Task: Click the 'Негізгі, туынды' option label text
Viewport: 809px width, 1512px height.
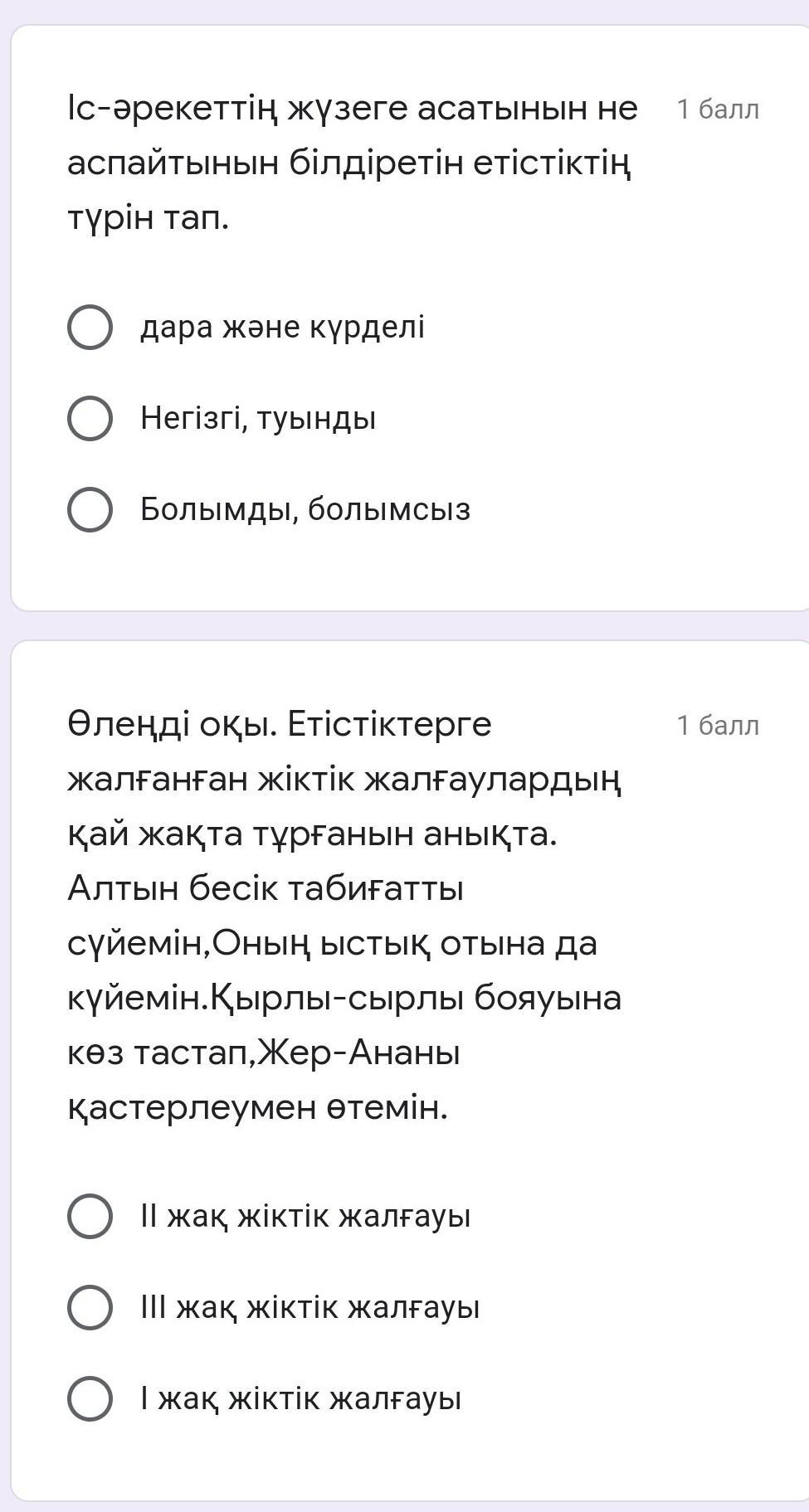Action: point(258,418)
